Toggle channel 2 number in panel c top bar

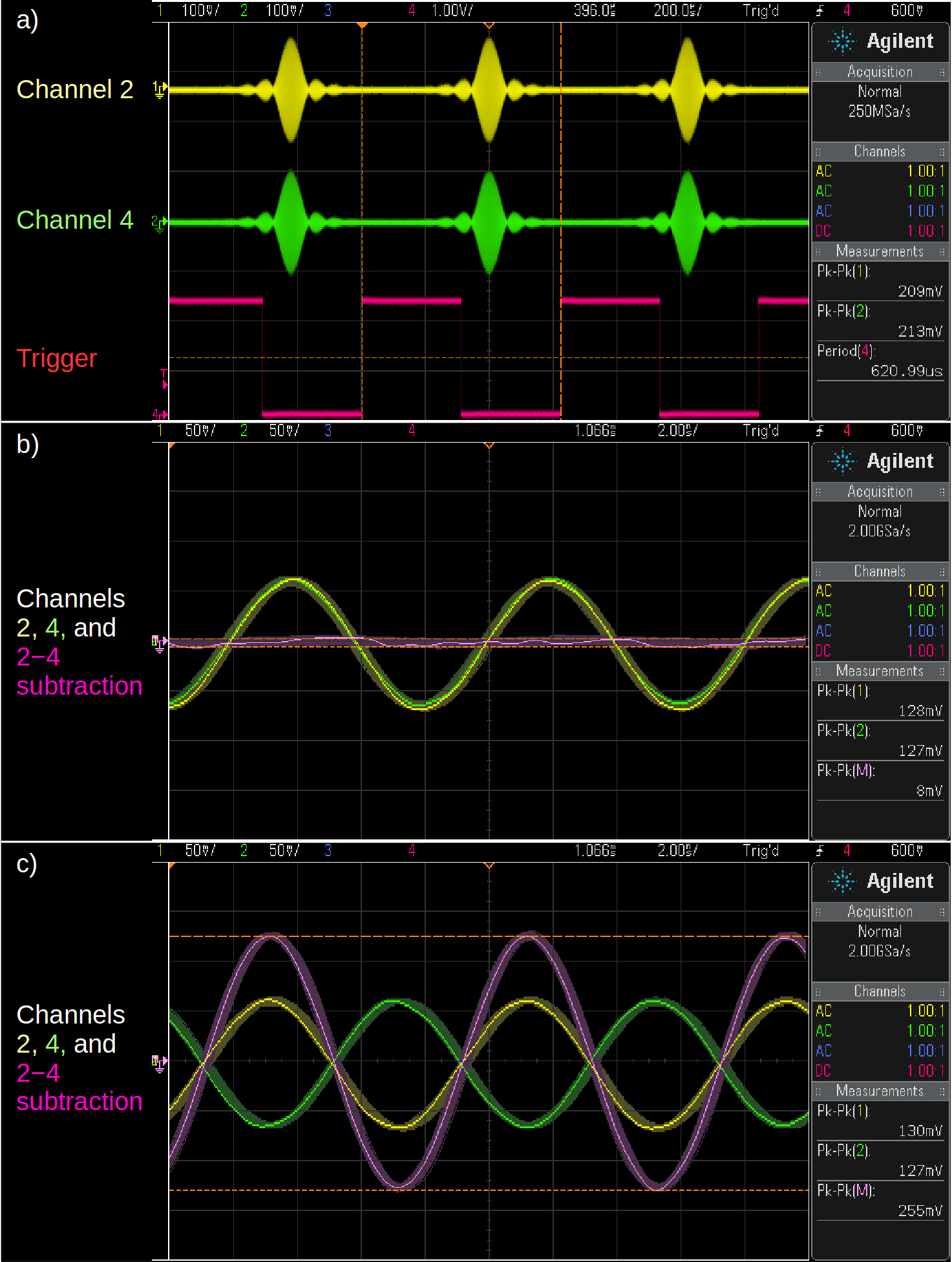pyautogui.click(x=244, y=850)
